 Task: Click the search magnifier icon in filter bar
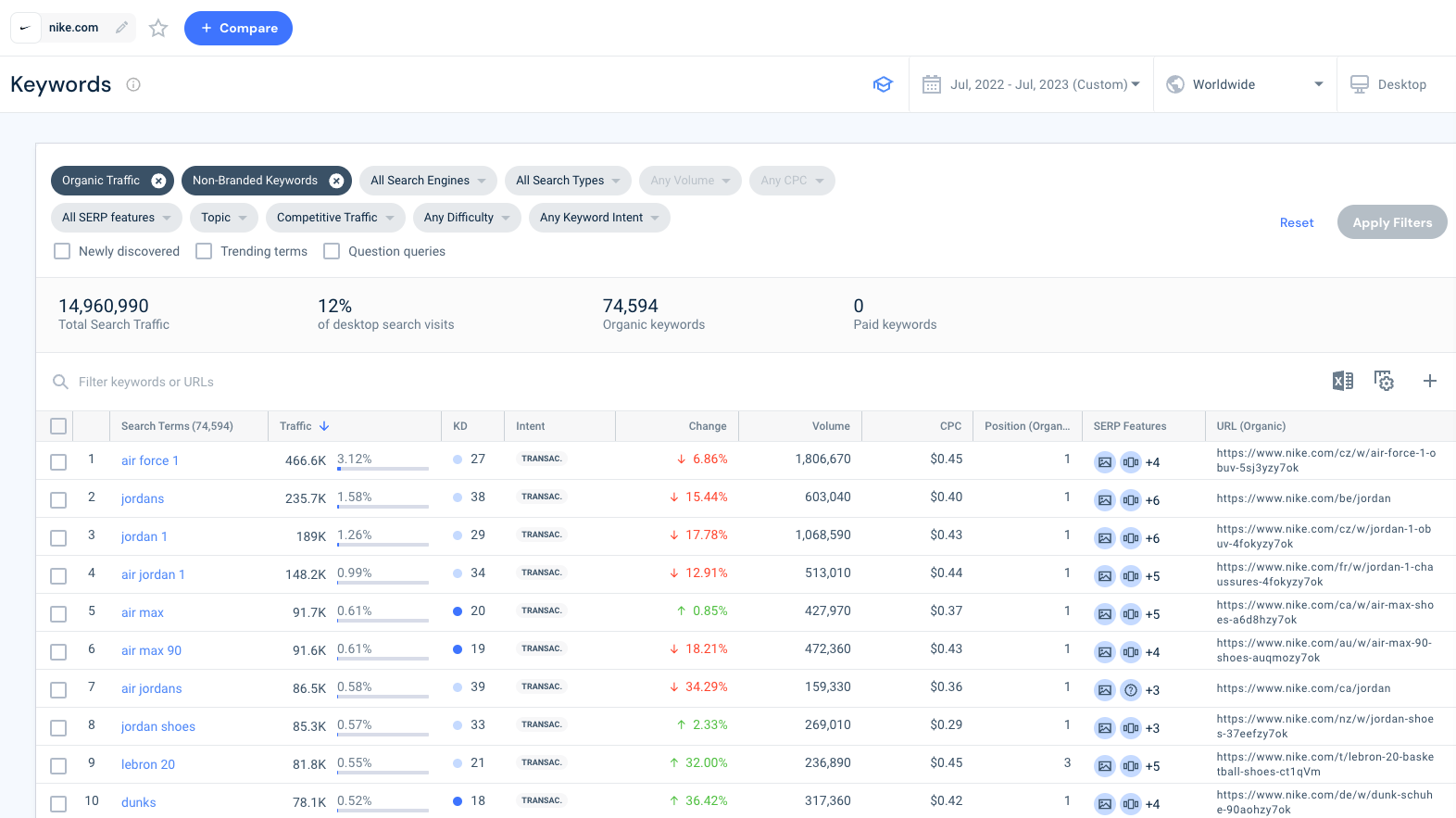[60, 382]
